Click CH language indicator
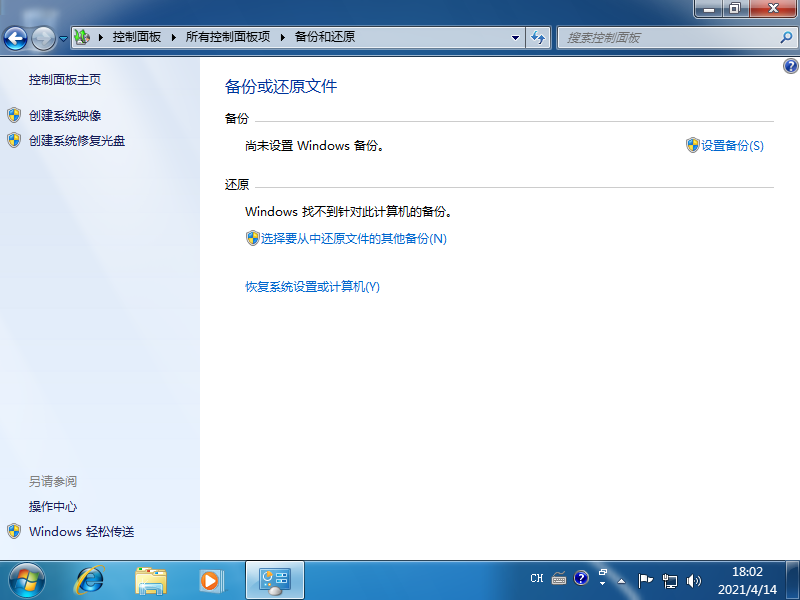 (x=537, y=579)
